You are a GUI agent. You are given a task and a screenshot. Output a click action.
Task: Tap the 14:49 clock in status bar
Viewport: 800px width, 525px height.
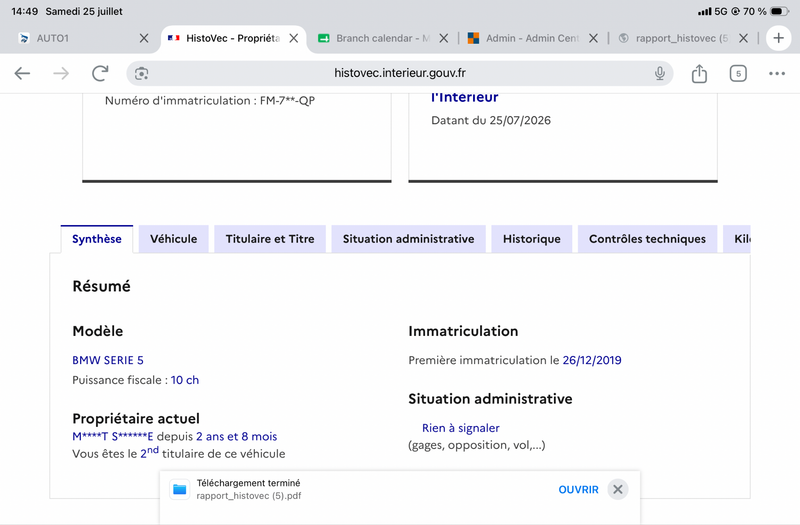click(24, 11)
